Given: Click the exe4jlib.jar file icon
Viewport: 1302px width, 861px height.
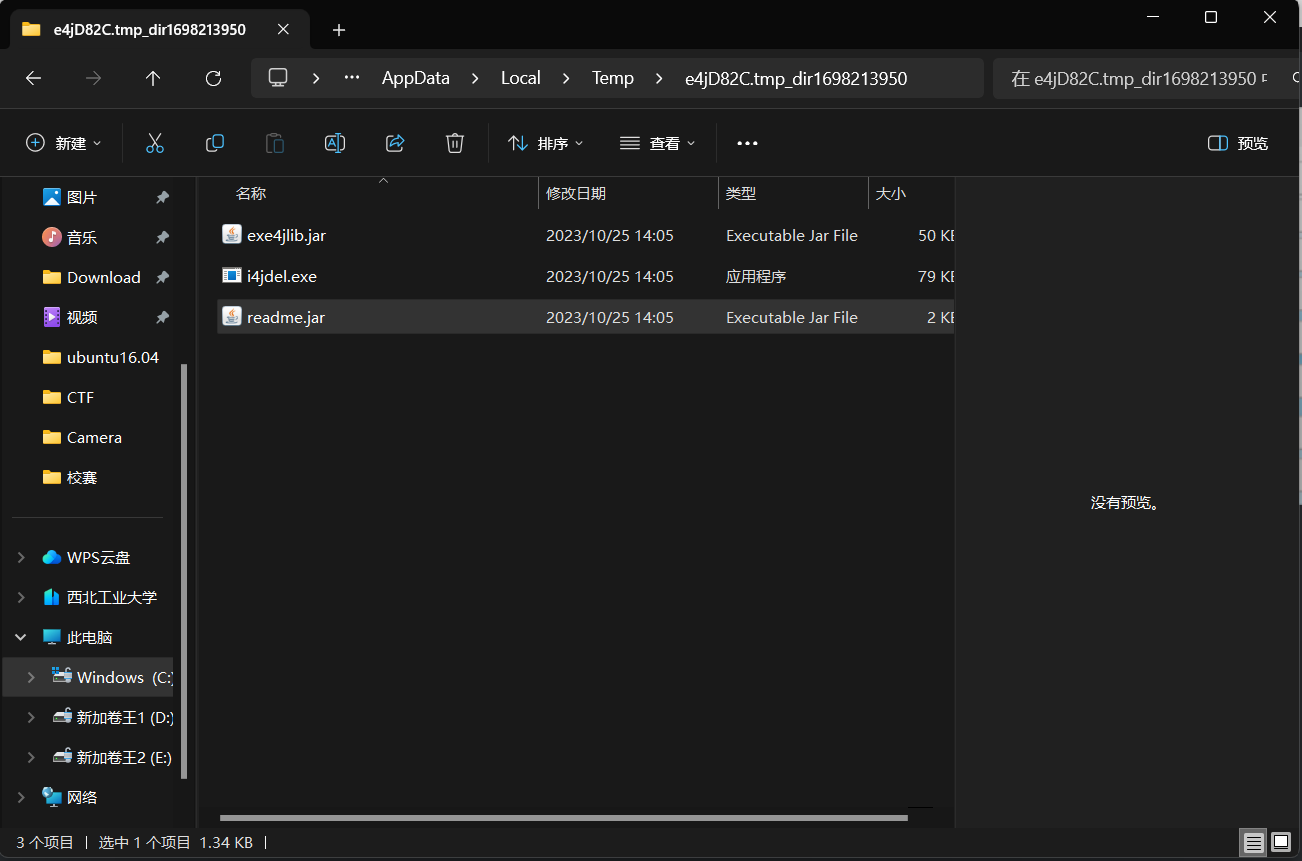Looking at the screenshot, I should [x=232, y=235].
